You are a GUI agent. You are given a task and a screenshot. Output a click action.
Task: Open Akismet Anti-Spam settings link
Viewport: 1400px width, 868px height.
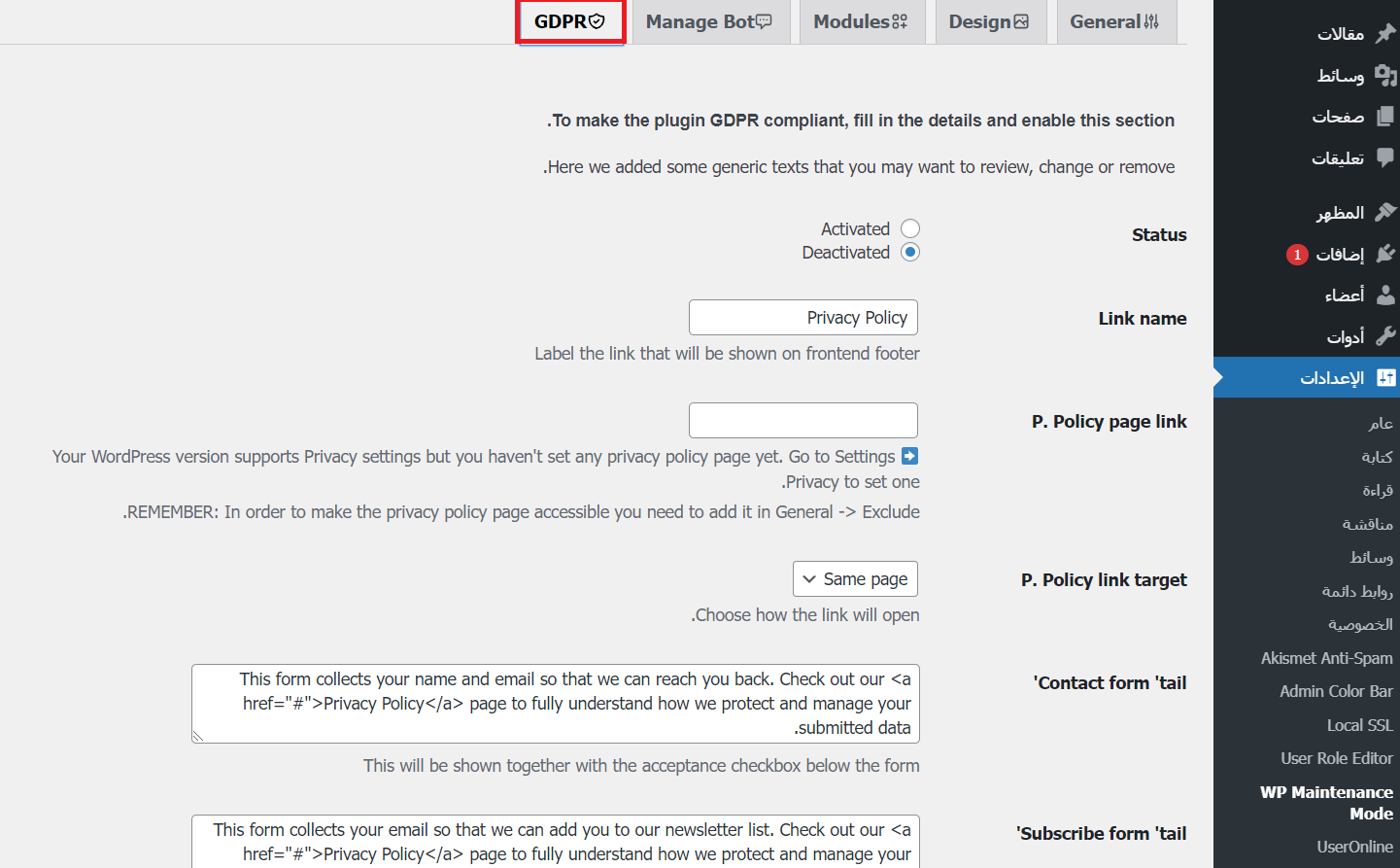click(x=1326, y=658)
